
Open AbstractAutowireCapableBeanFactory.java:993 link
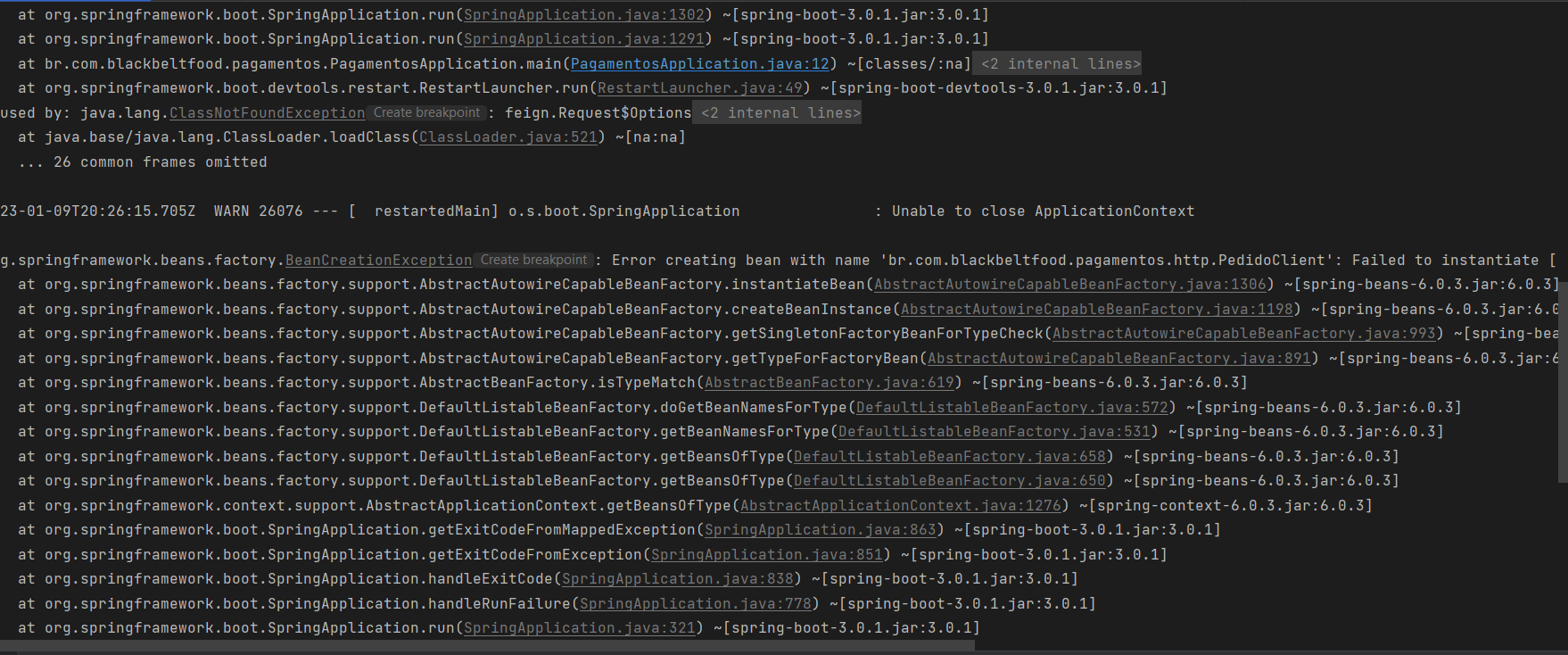click(1243, 334)
